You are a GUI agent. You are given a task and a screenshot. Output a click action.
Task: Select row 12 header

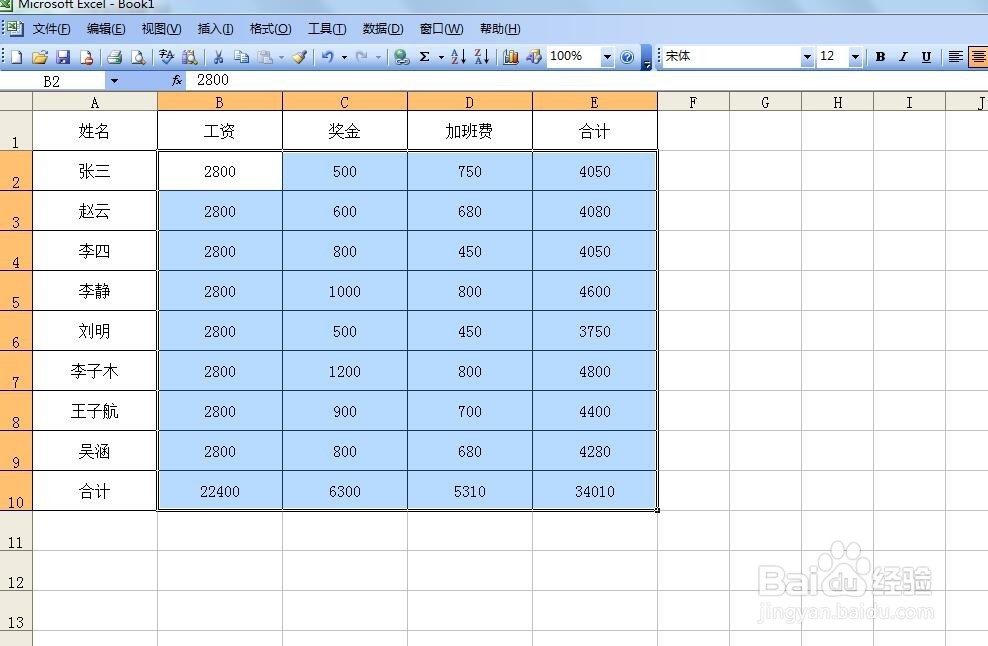click(x=16, y=571)
